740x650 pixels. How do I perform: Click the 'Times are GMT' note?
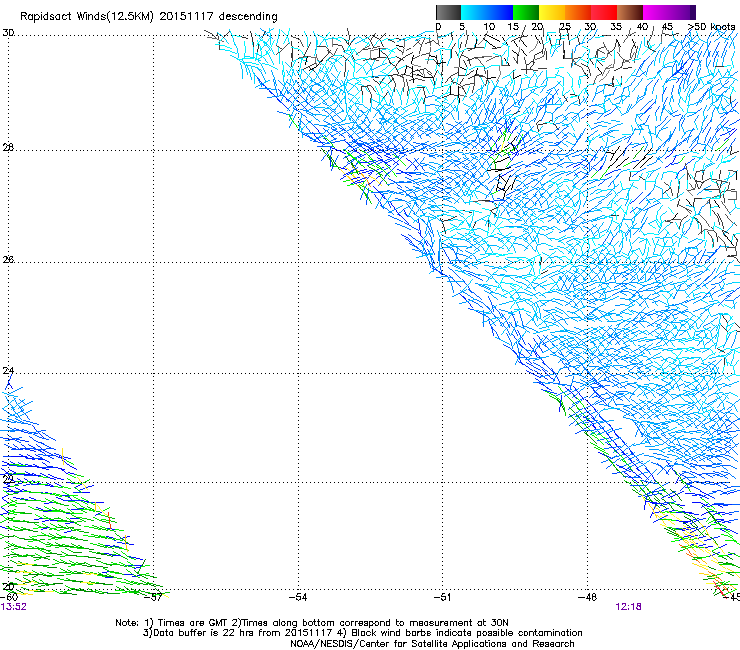coord(189,623)
